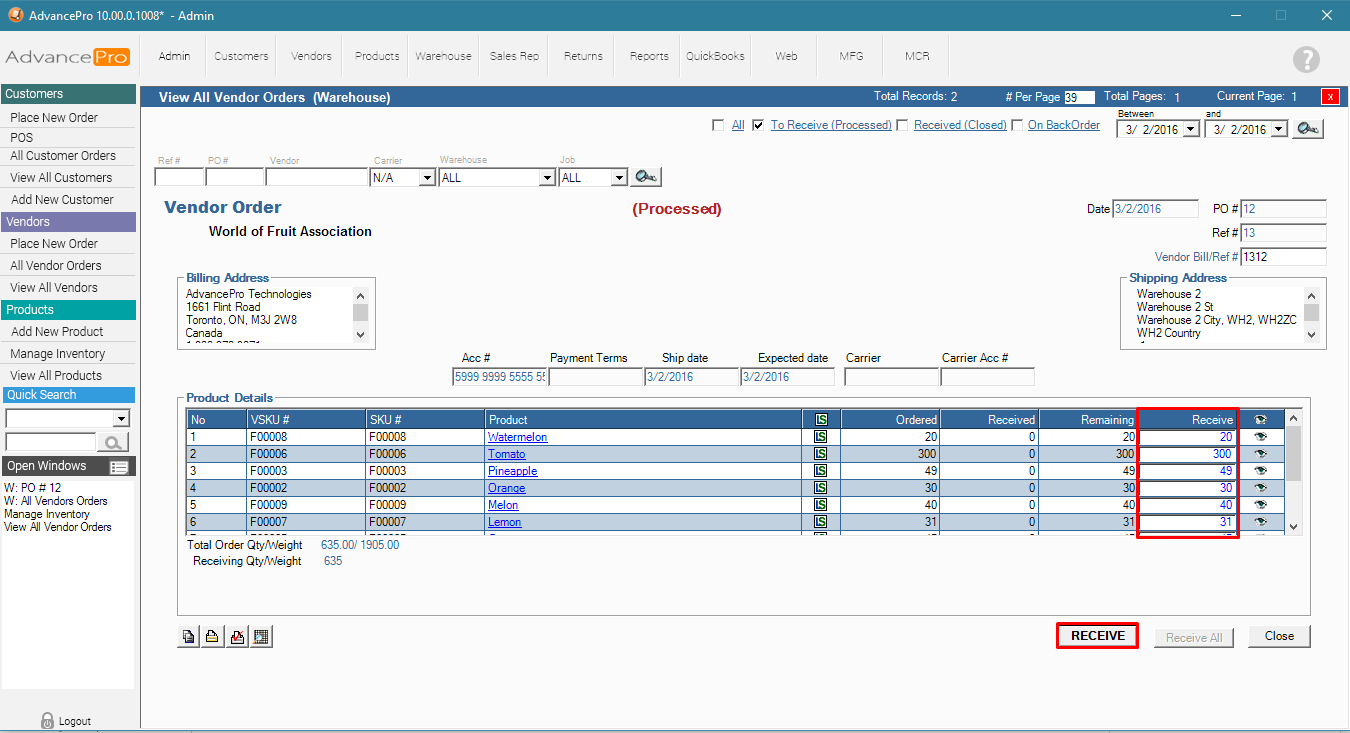Open the Pineapple product link
The width and height of the screenshot is (1350, 733).
click(x=512, y=471)
